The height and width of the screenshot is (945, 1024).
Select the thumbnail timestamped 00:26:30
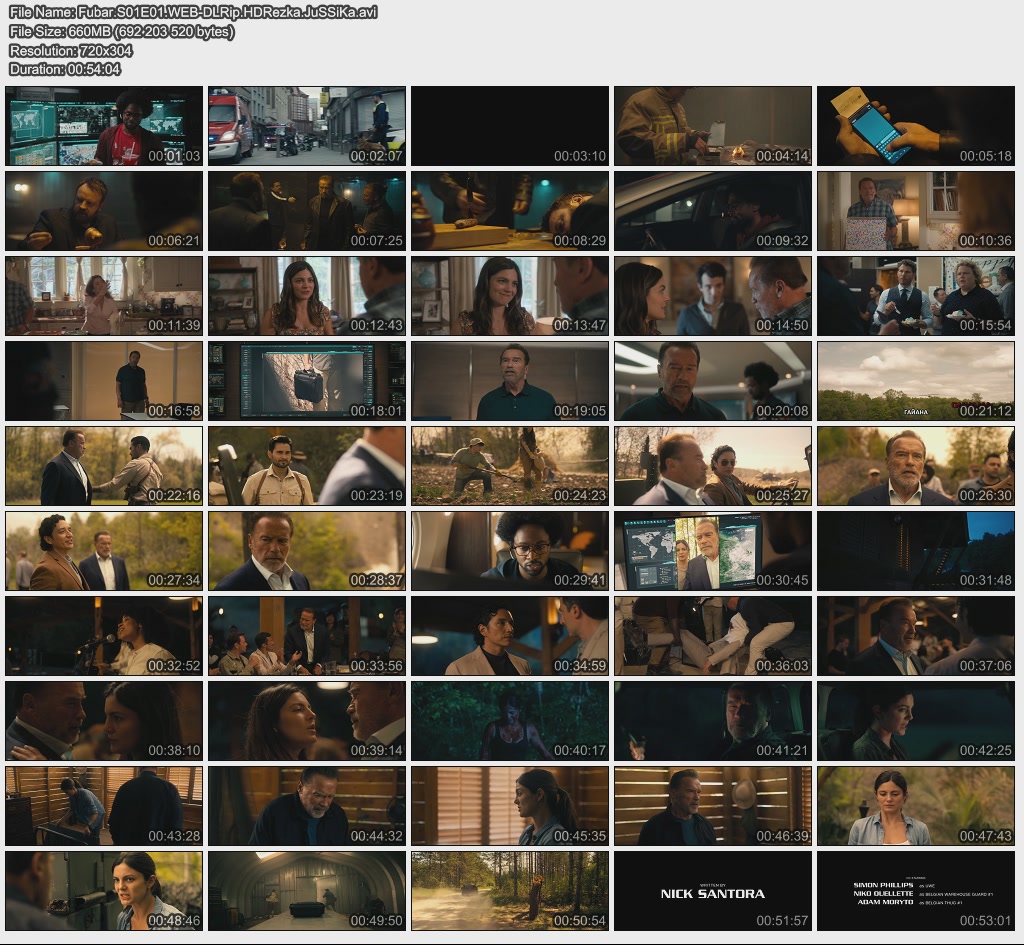916,466
